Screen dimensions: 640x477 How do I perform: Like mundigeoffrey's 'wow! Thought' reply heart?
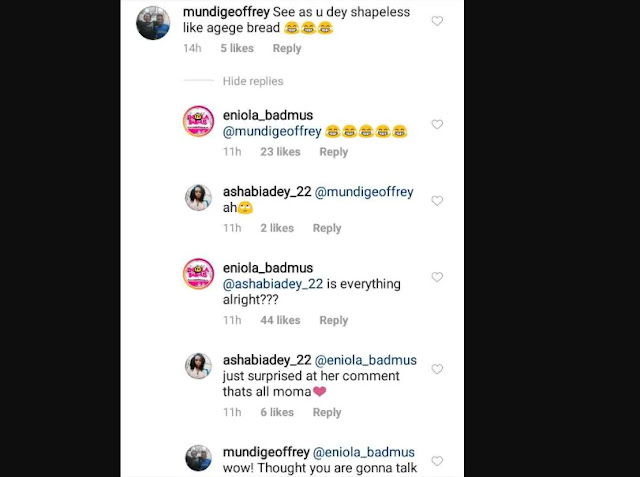tap(437, 461)
